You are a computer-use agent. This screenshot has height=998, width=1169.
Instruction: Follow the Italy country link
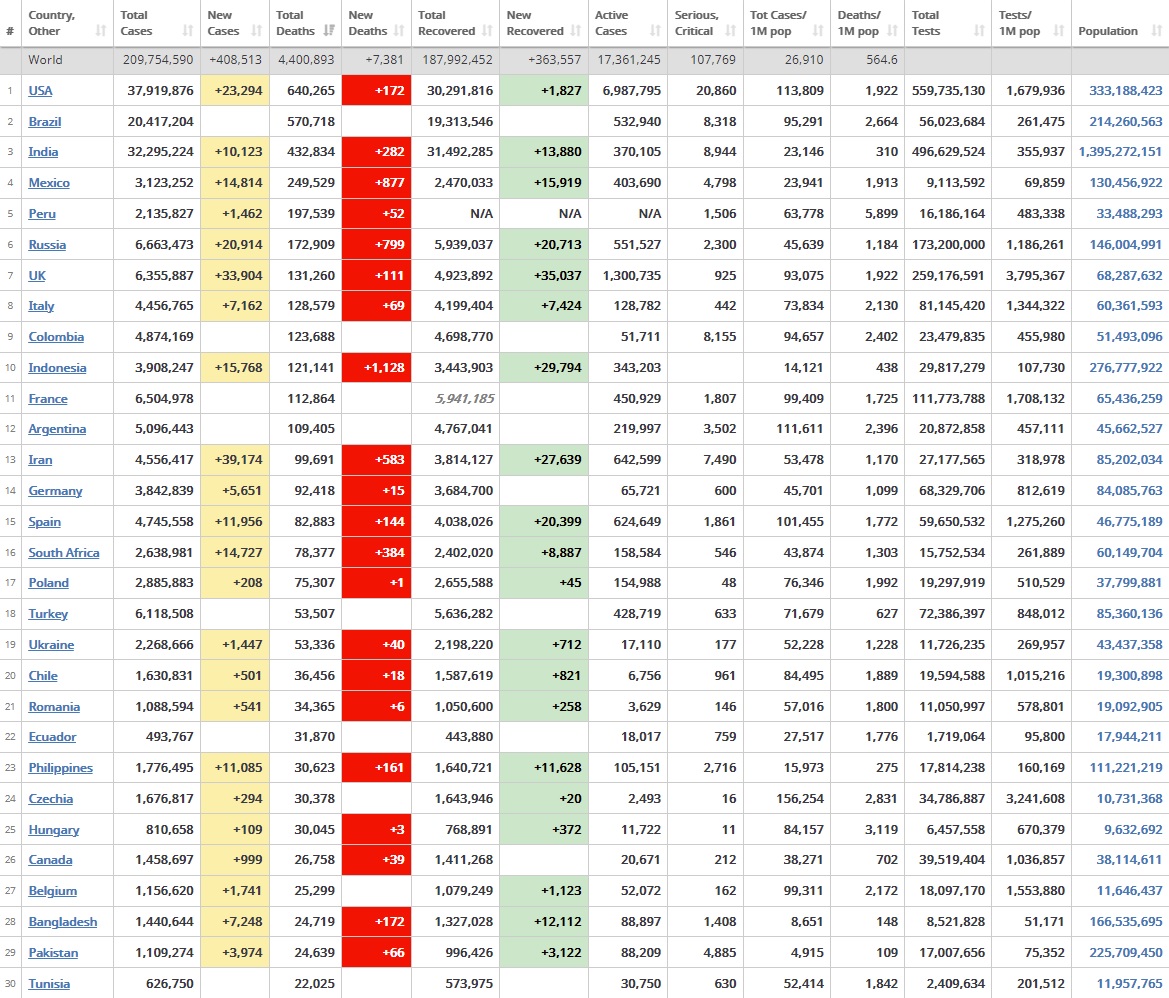tap(41, 306)
